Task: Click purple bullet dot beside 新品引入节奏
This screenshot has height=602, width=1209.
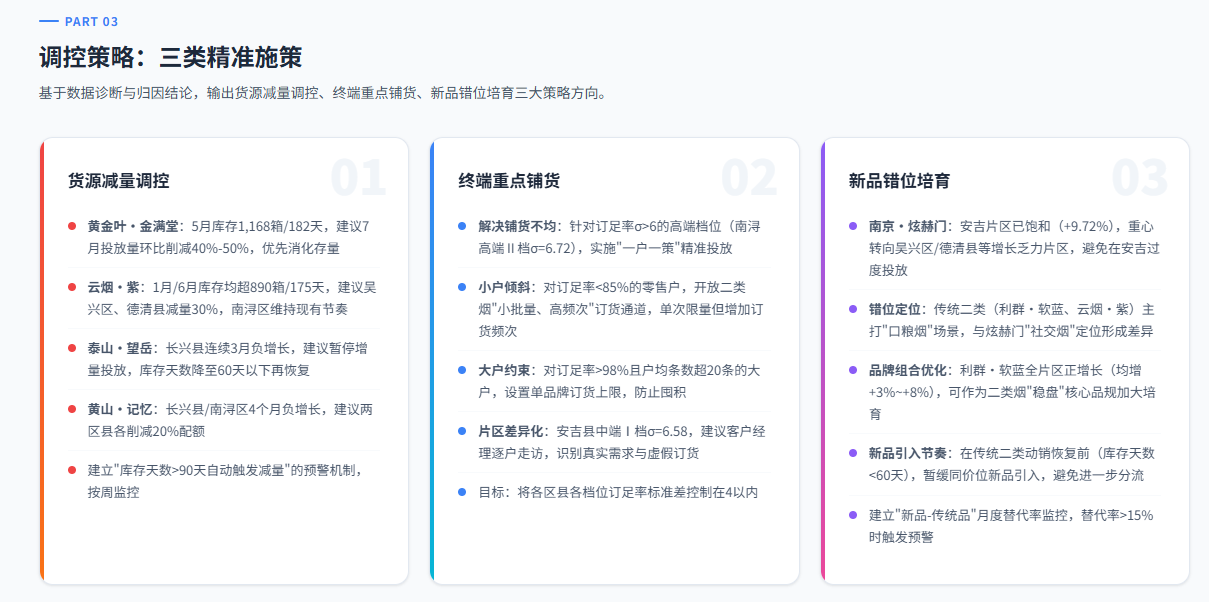Action: point(853,453)
